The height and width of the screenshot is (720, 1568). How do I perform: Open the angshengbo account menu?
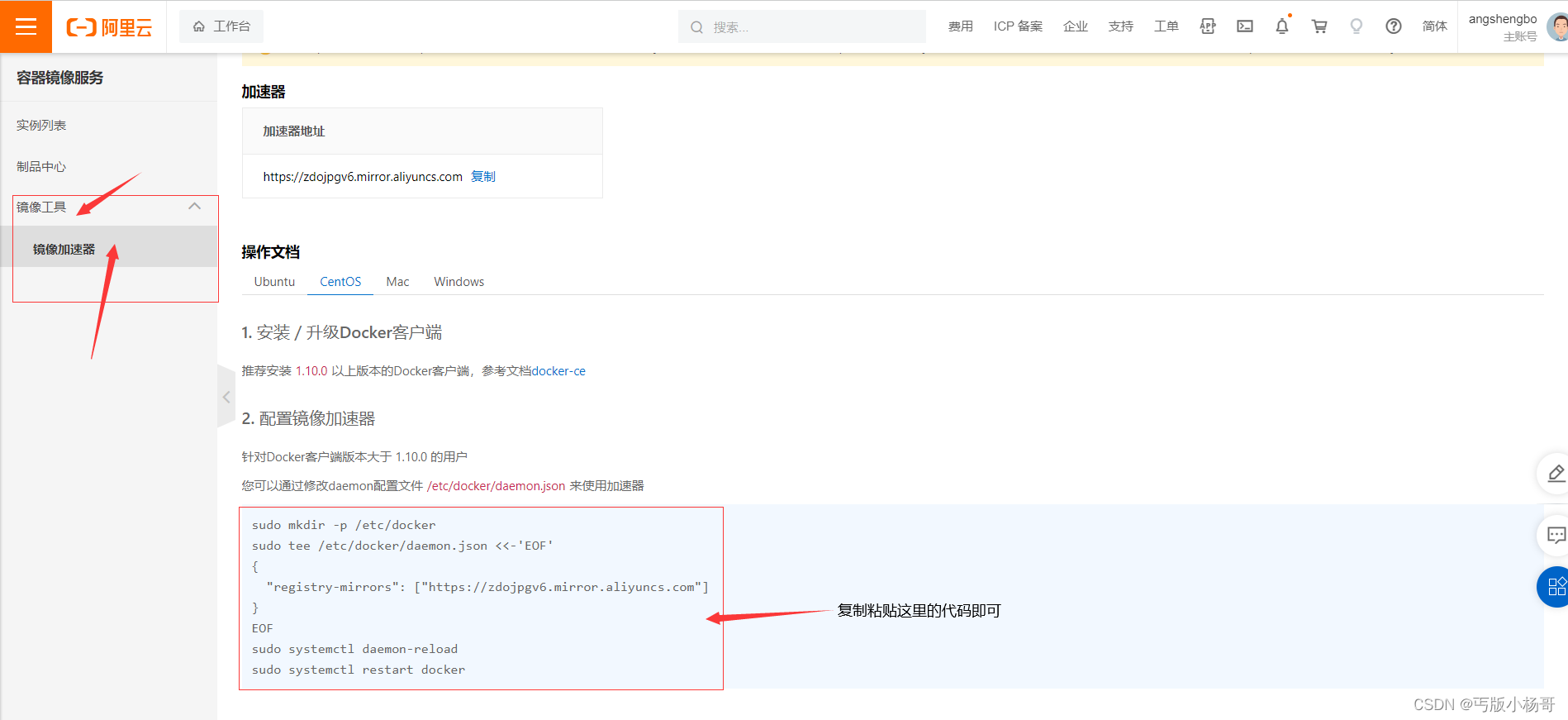point(1503,26)
